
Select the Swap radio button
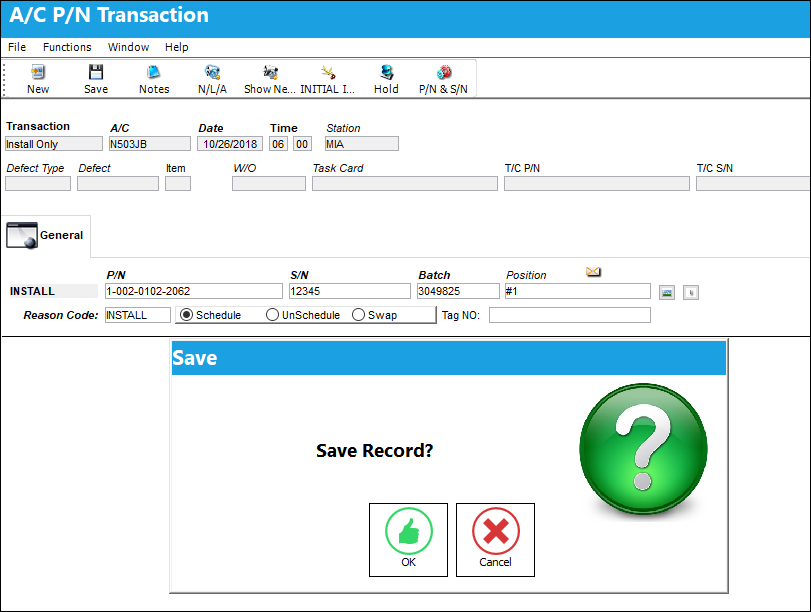[x=358, y=315]
